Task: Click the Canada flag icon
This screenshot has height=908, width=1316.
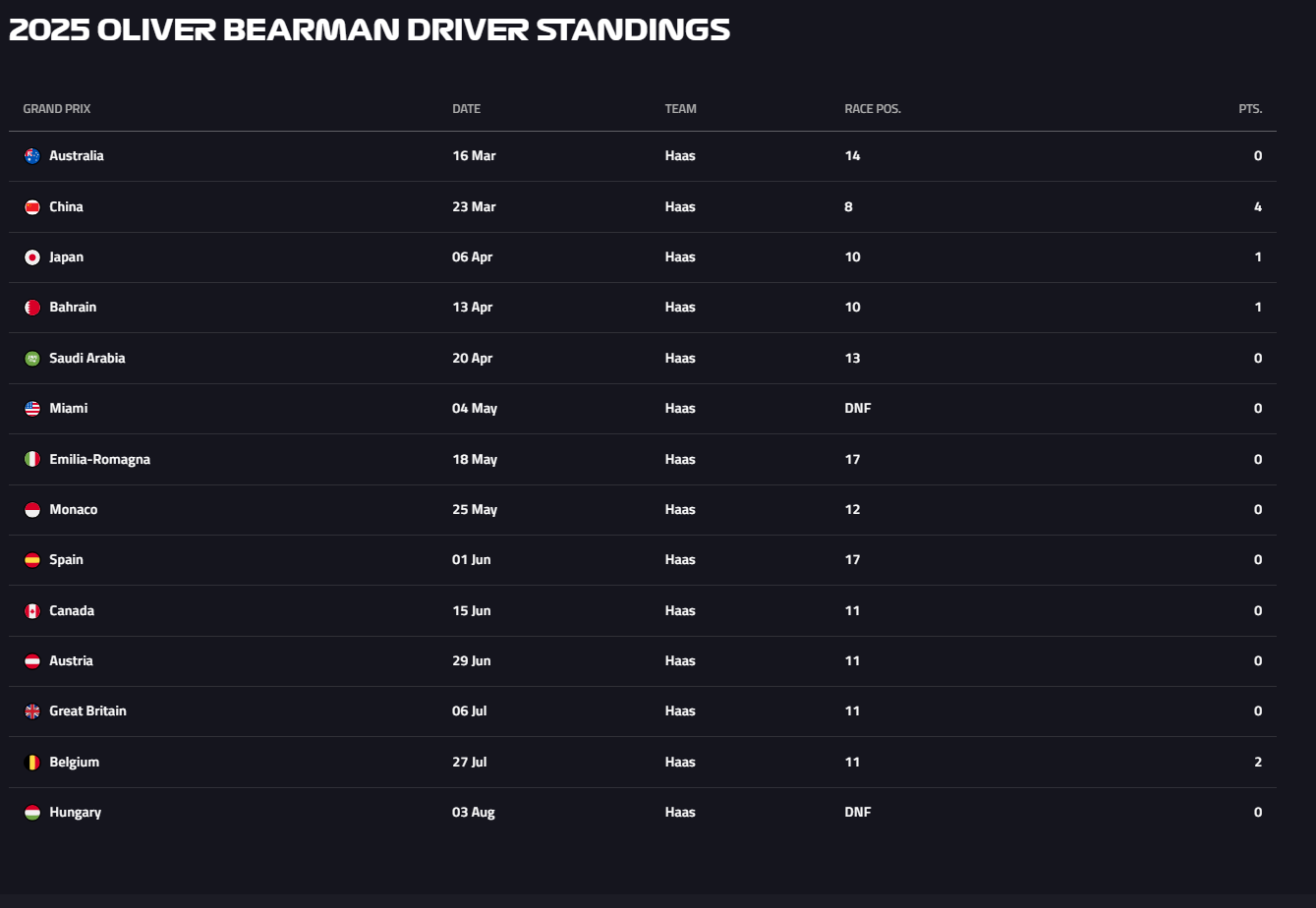Action: [32, 611]
